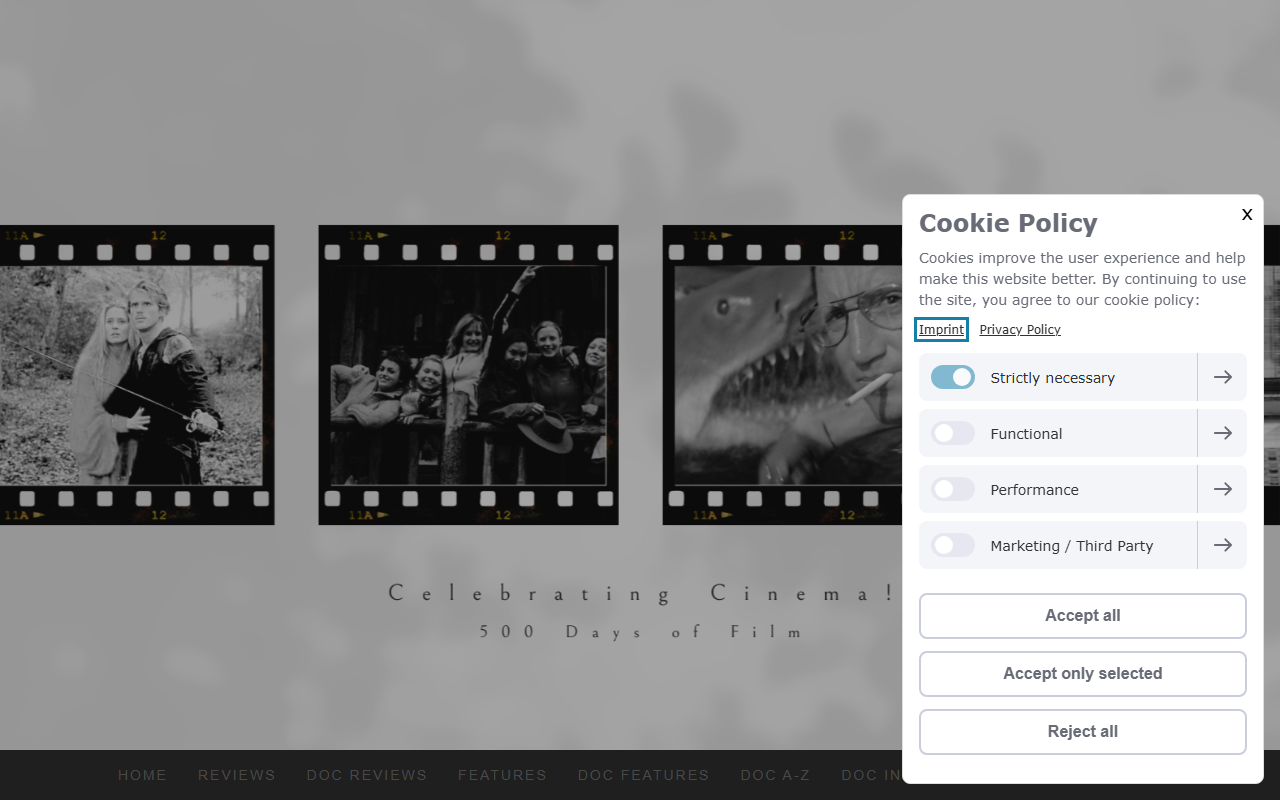Expand the Performance cookie details arrow
Screen dimensions: 1280x800
tap(1222, 489)
